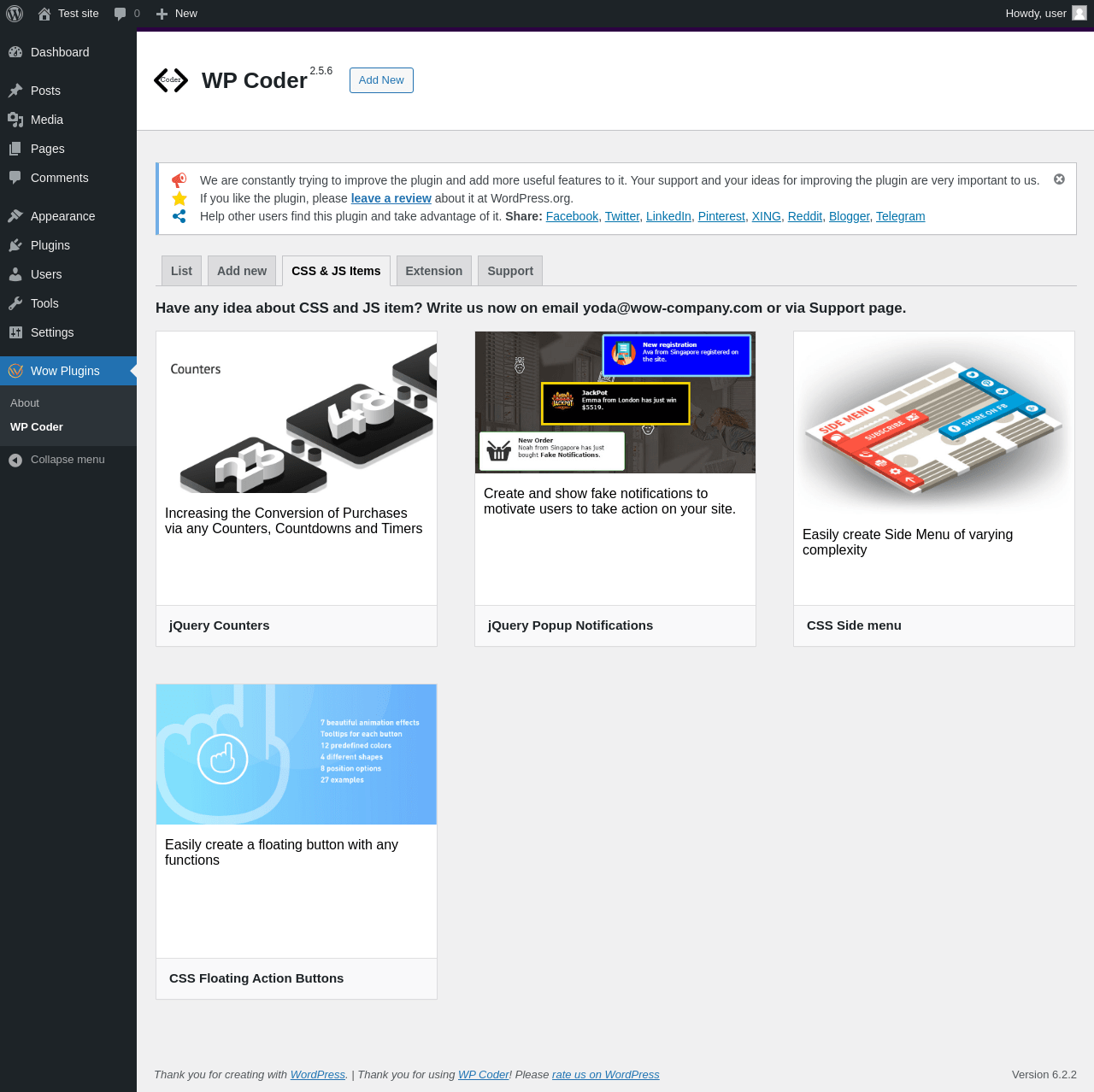Share via the Telegram link
Screen dimensions: 1094x1092
point(901,216)
